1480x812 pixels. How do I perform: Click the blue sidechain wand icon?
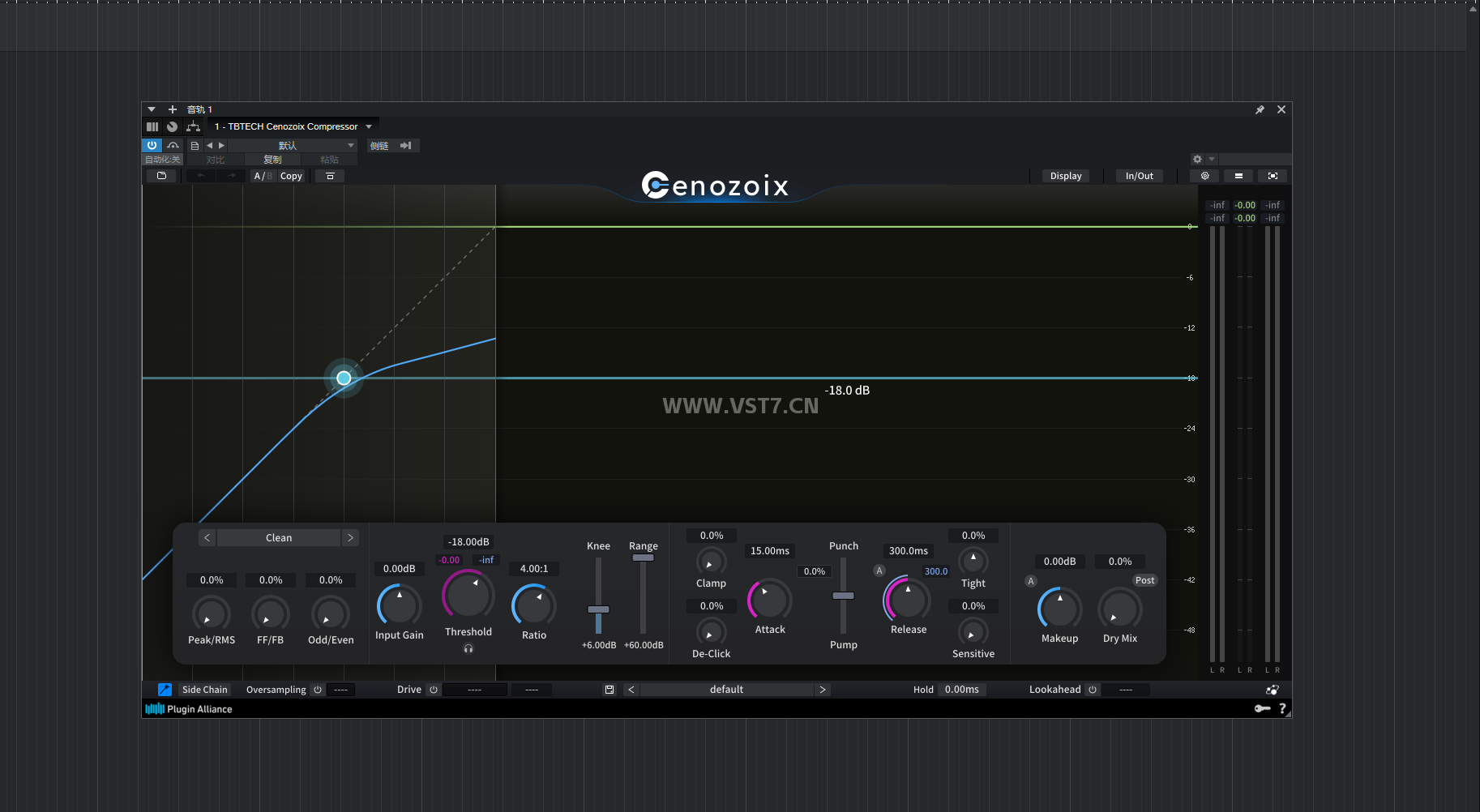click(x=165, y=690)
